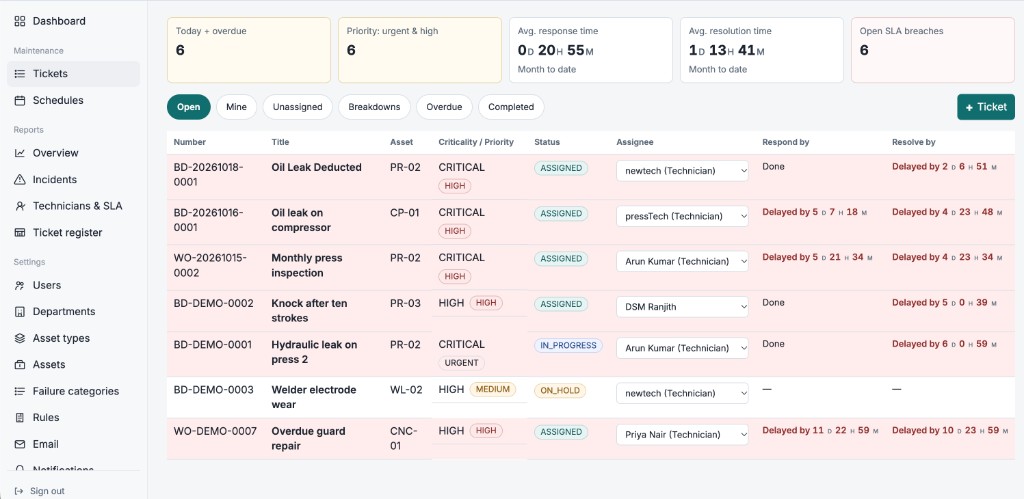Click the Sign out arrow icon
Viewport: 1024px width, 499px height.
(19, 491)
